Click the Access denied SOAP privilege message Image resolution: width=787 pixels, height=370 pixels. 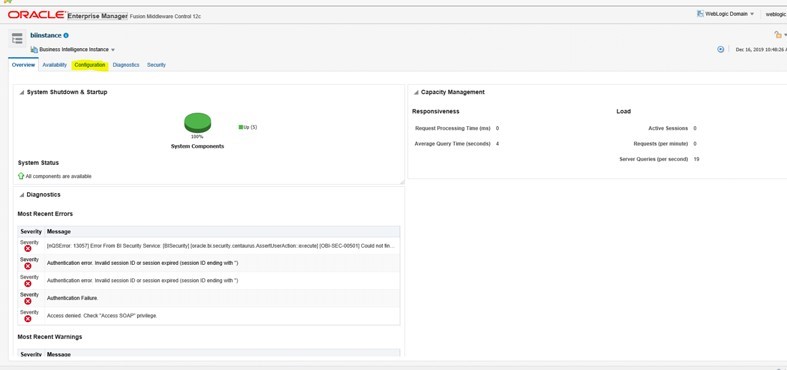(x=102, y=316)
